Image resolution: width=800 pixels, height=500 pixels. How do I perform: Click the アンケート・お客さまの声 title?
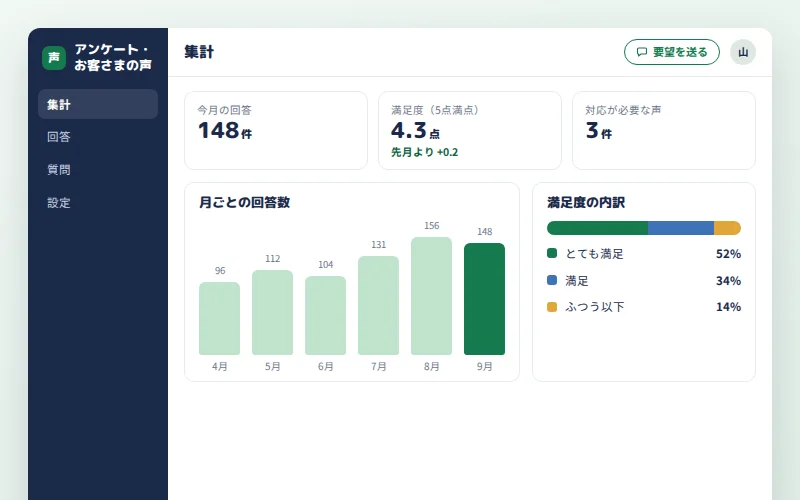[x=113, y=57]
